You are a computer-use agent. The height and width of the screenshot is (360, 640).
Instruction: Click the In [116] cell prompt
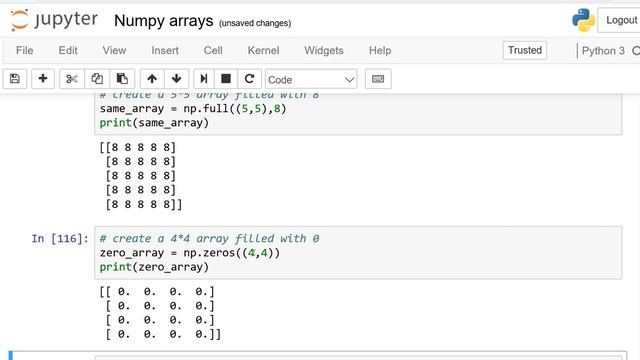[60, 238]
